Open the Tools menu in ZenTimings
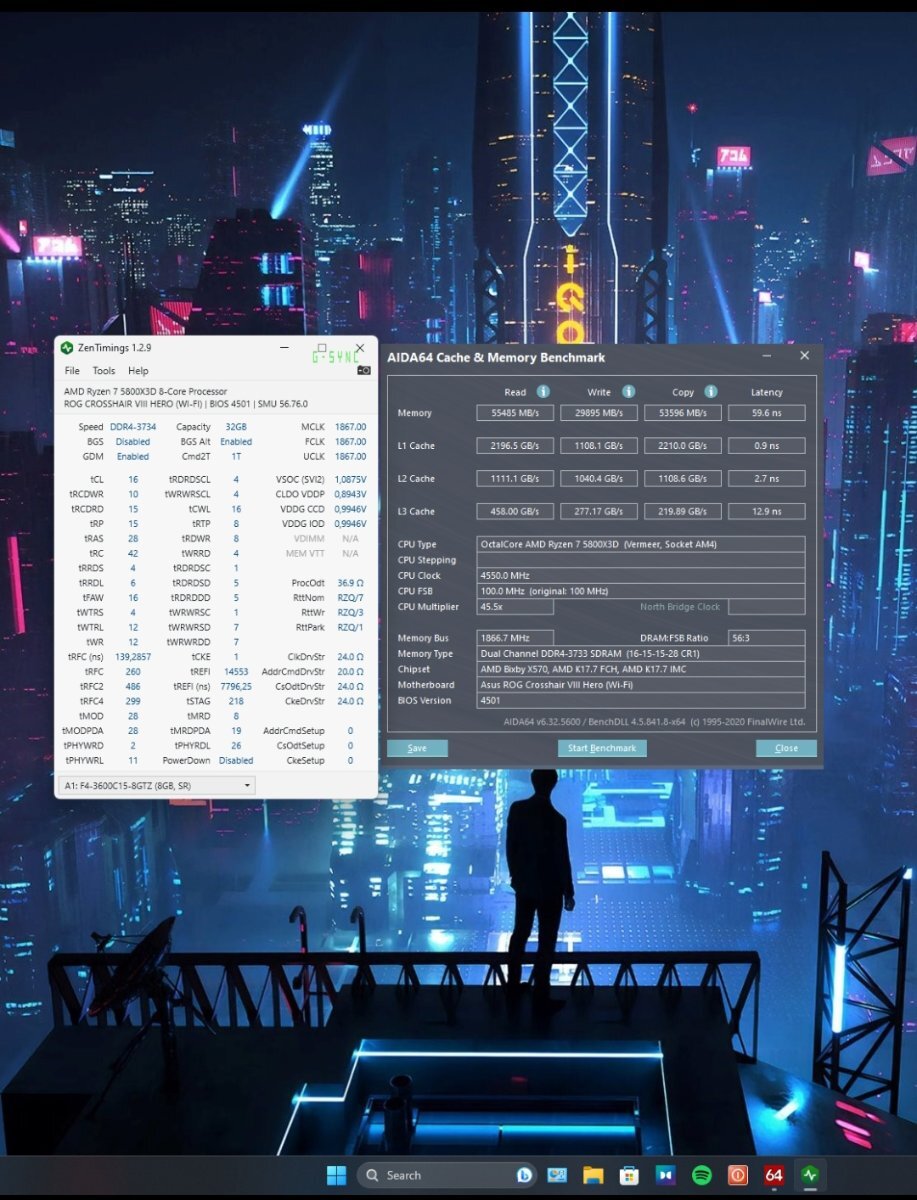 point(104,371)
